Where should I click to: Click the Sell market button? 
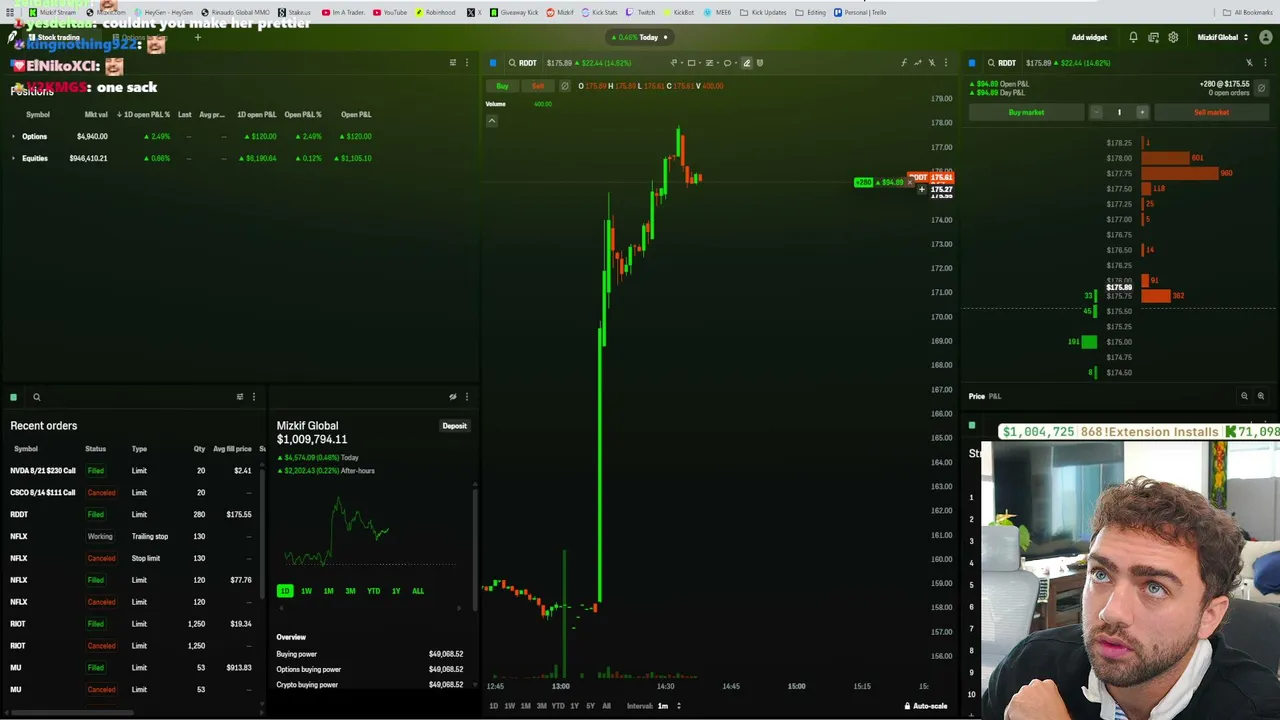tap(1211, 112)
